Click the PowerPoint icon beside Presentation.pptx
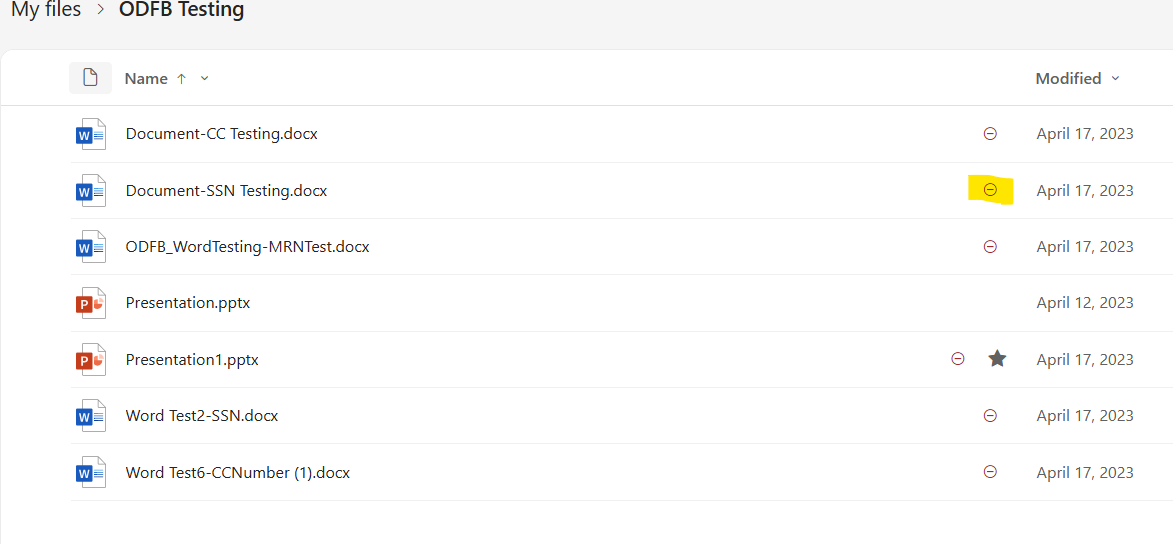 point(91,303)
